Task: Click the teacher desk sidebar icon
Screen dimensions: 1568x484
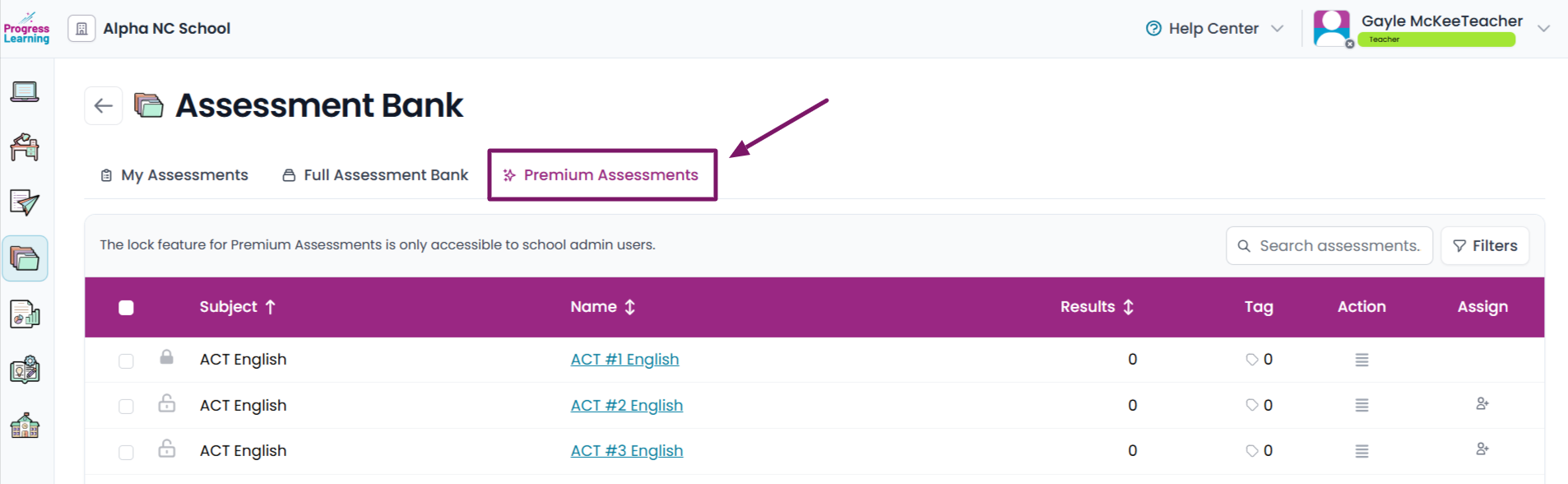Action: [25, 147]
